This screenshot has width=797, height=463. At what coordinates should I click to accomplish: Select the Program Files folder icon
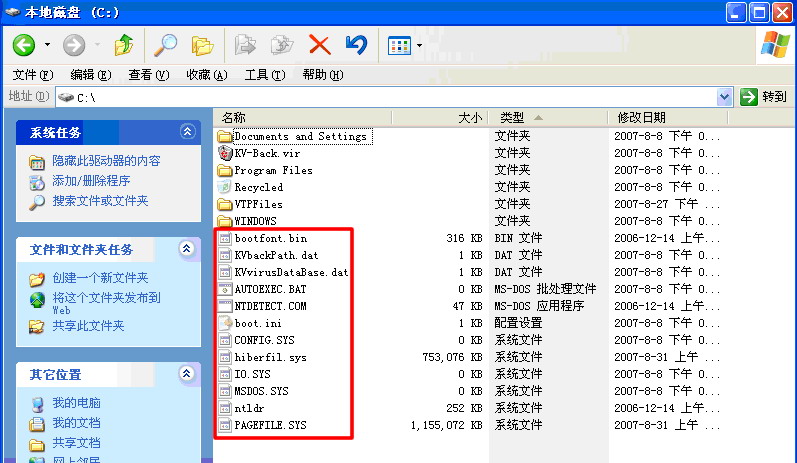[225, 171]
